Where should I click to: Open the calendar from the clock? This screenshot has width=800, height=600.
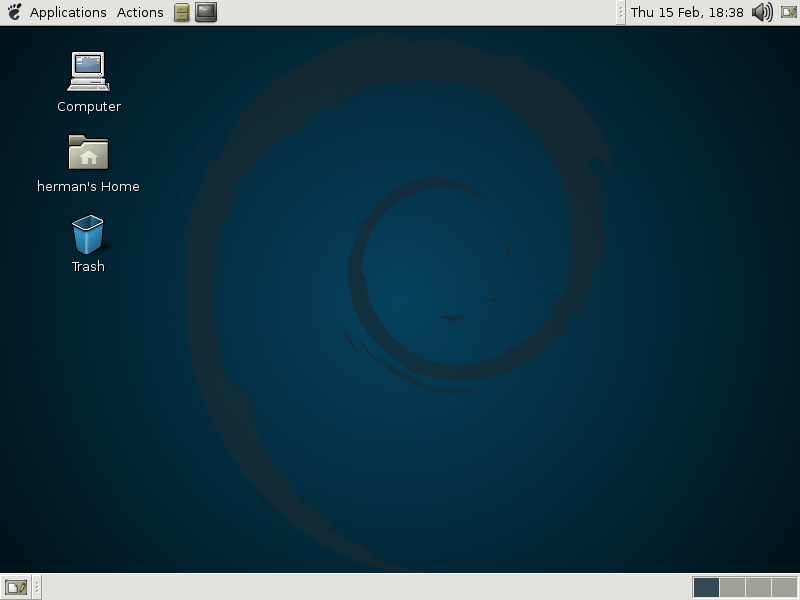(x=686, y=13)
